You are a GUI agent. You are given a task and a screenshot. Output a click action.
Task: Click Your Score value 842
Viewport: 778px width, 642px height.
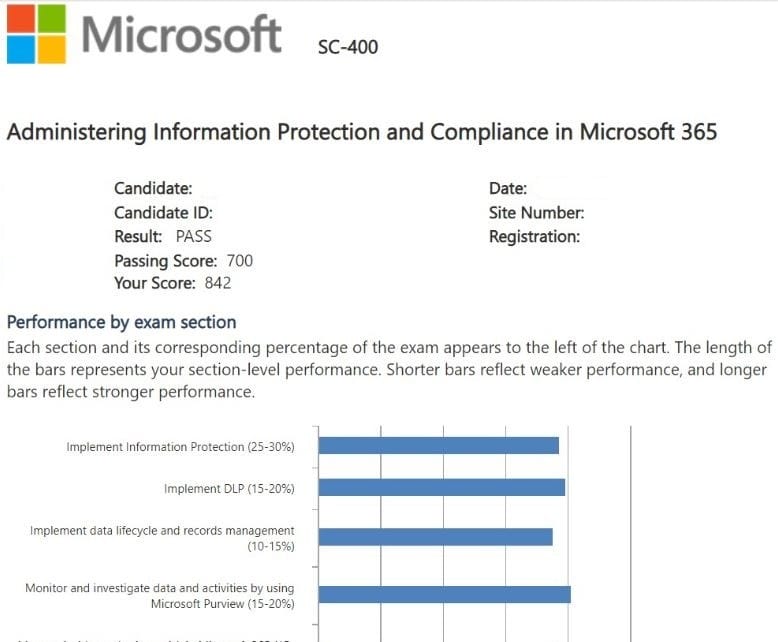pos(217,283)
